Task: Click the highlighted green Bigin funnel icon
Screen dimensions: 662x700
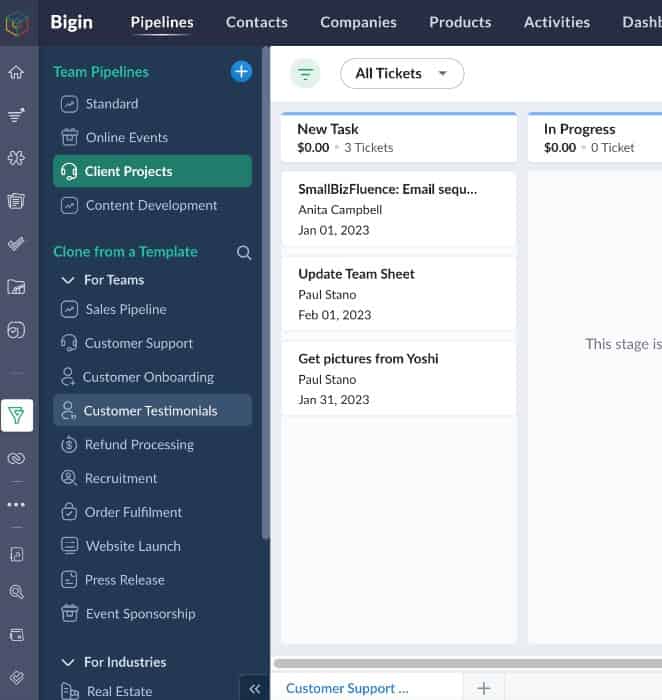Action: click(x=17, y=415)
